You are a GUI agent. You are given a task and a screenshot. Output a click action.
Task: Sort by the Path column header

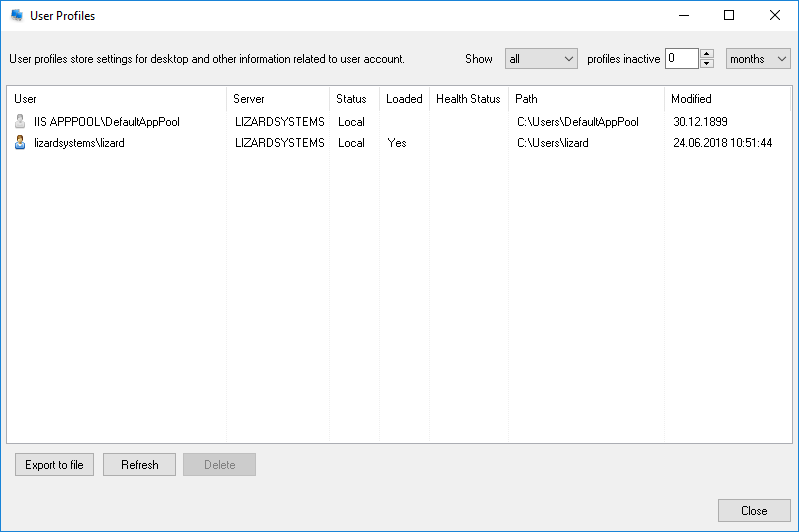586,99
